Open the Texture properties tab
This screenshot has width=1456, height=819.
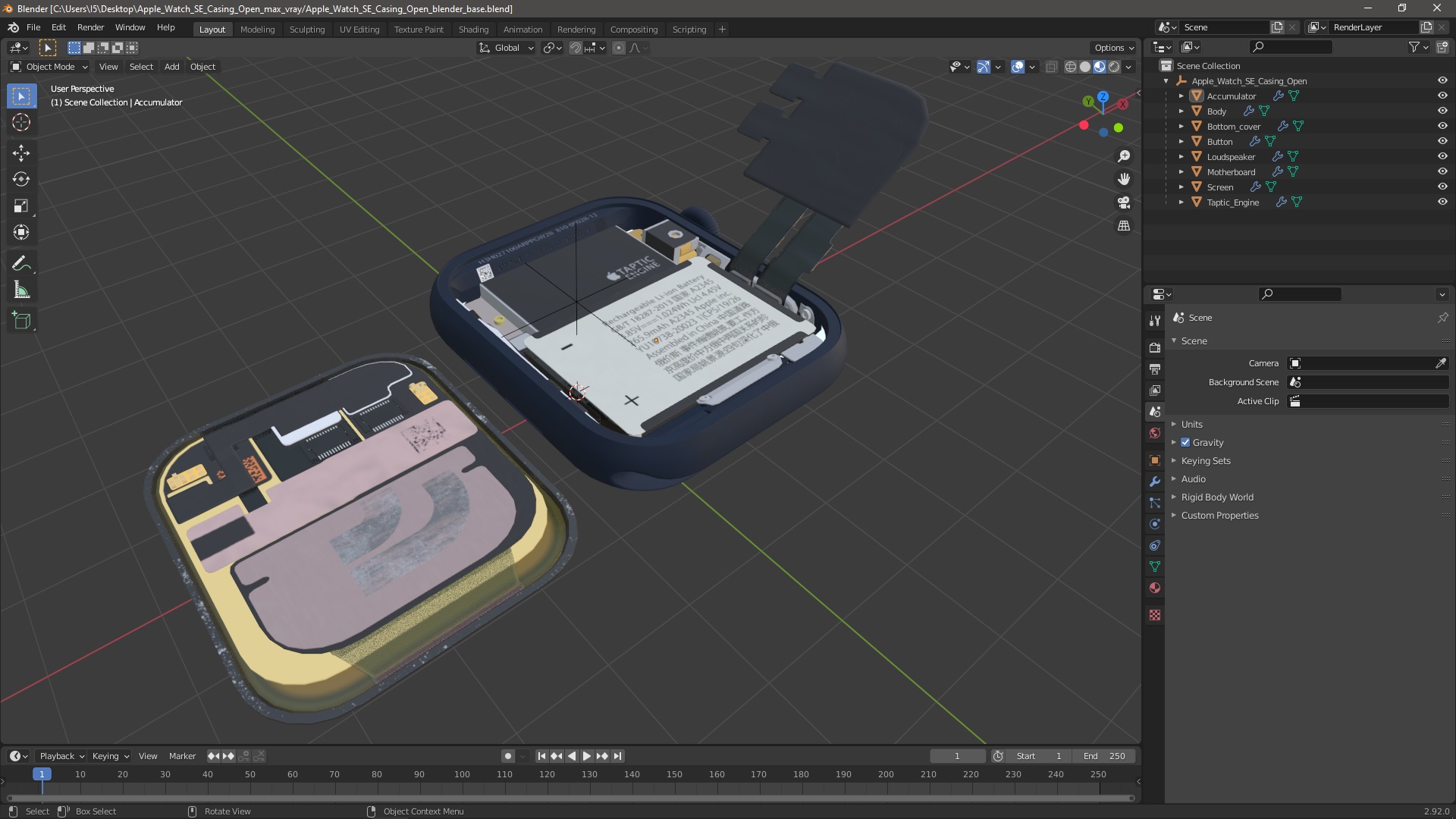pos(1155,615)
